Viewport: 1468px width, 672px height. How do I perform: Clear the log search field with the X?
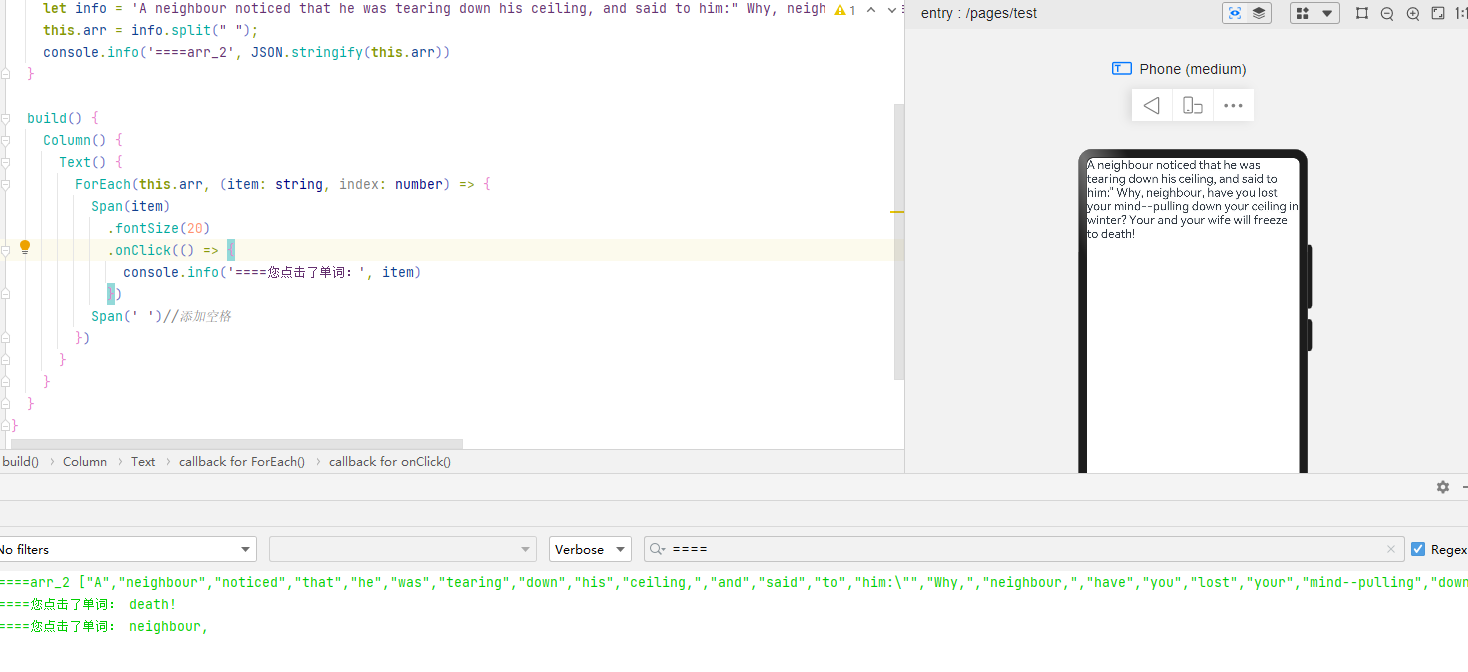tap(1390, 549)
